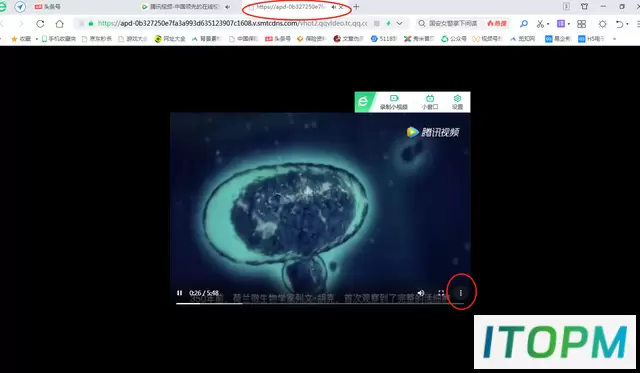This screenshot has width=640, height=373.
Task: Click the forward navigation arrow
Action: point(21,24)
